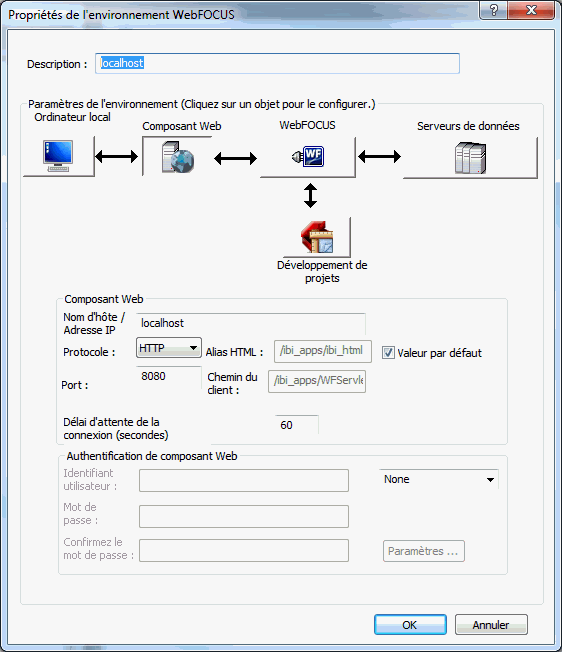Click the Chemin du client field
This screenshot has height=652, width=562.
[x=317, y=381]
